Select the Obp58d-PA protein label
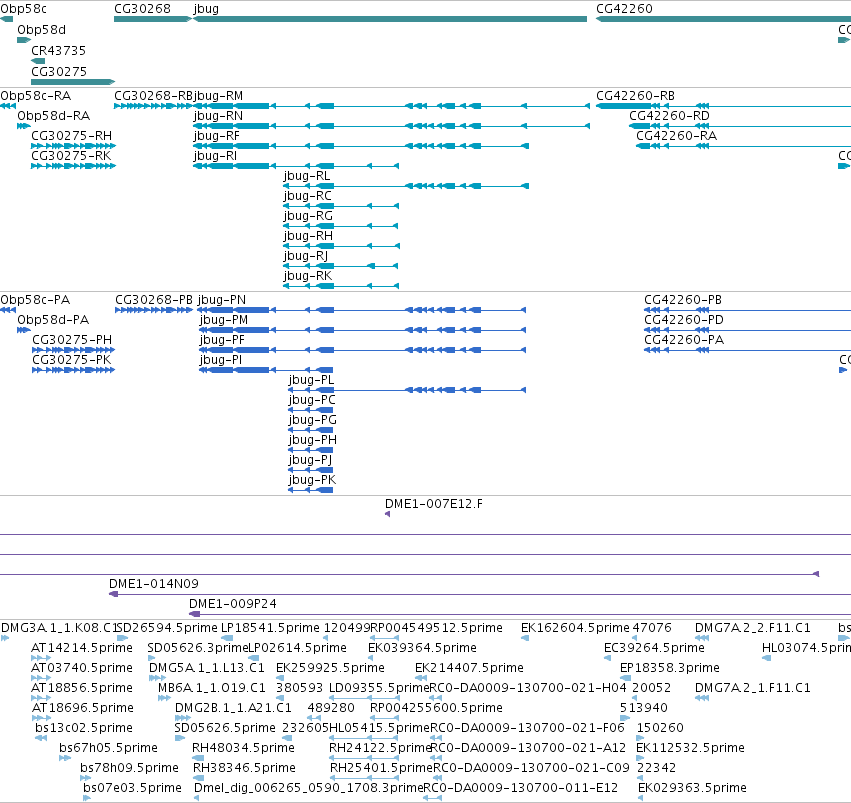The image size is (851, 803). coord(53,320)
